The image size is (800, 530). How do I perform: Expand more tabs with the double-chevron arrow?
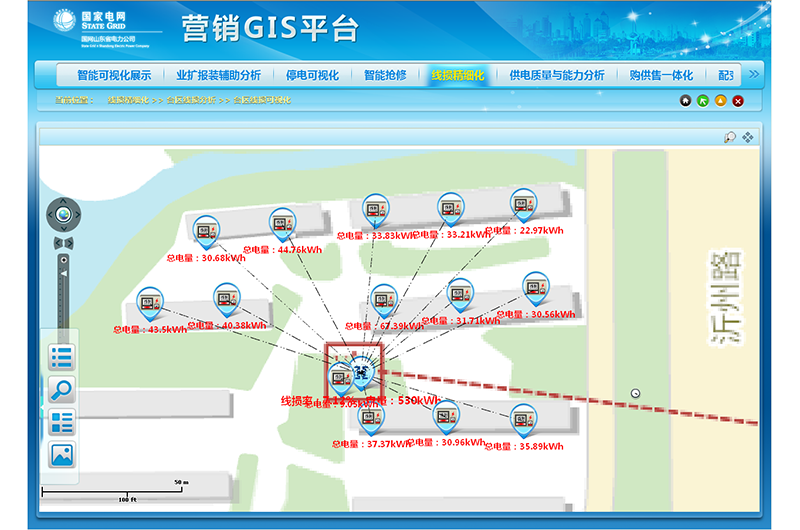754,73
